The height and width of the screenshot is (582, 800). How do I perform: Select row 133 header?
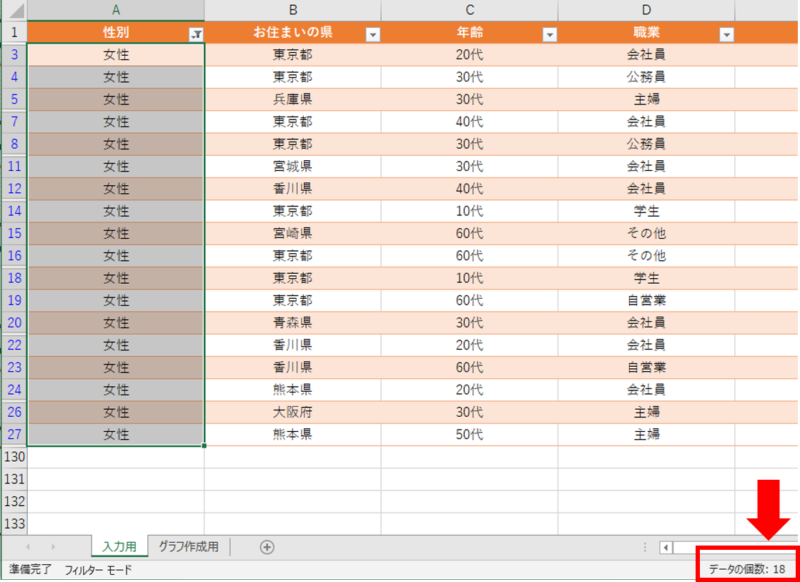14,524
